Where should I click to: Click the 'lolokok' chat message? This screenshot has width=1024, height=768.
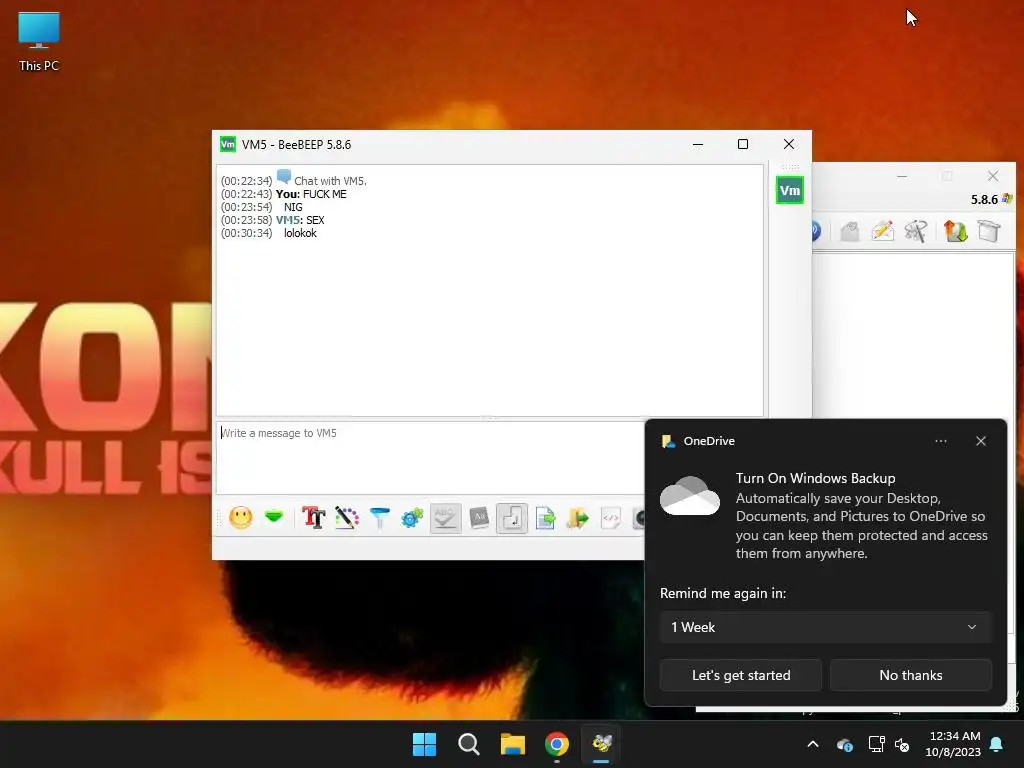[300, 233]
